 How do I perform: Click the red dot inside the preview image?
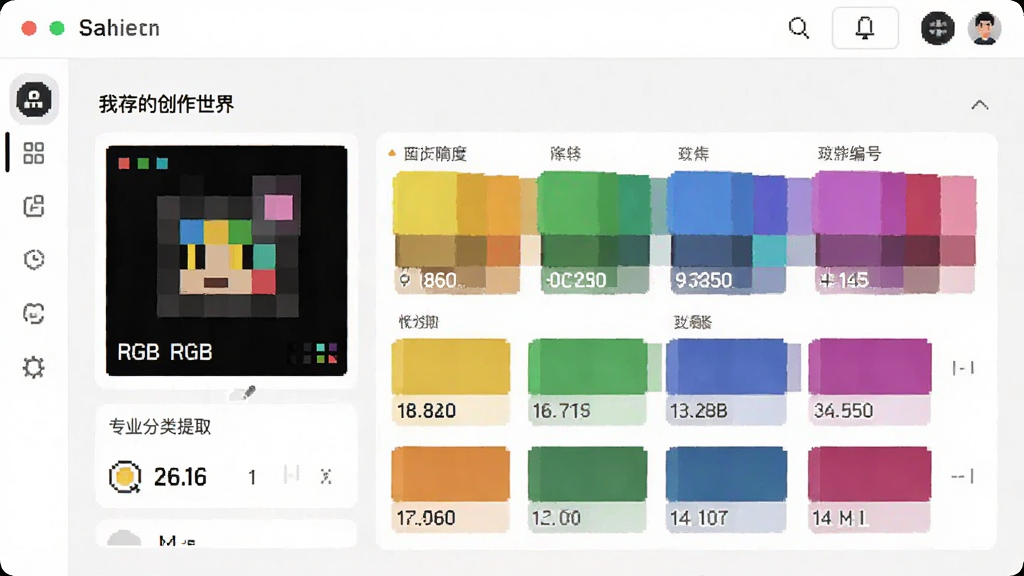coord(124,163)
